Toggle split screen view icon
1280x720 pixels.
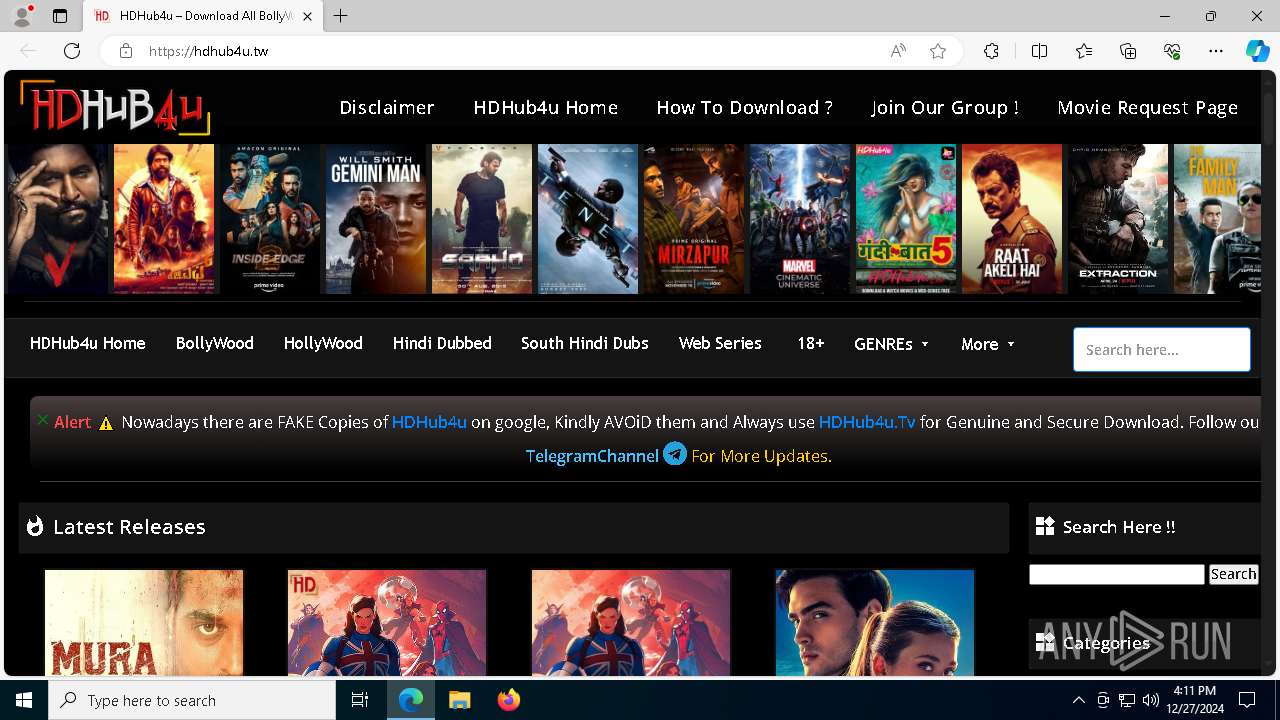click(1039, 51)
